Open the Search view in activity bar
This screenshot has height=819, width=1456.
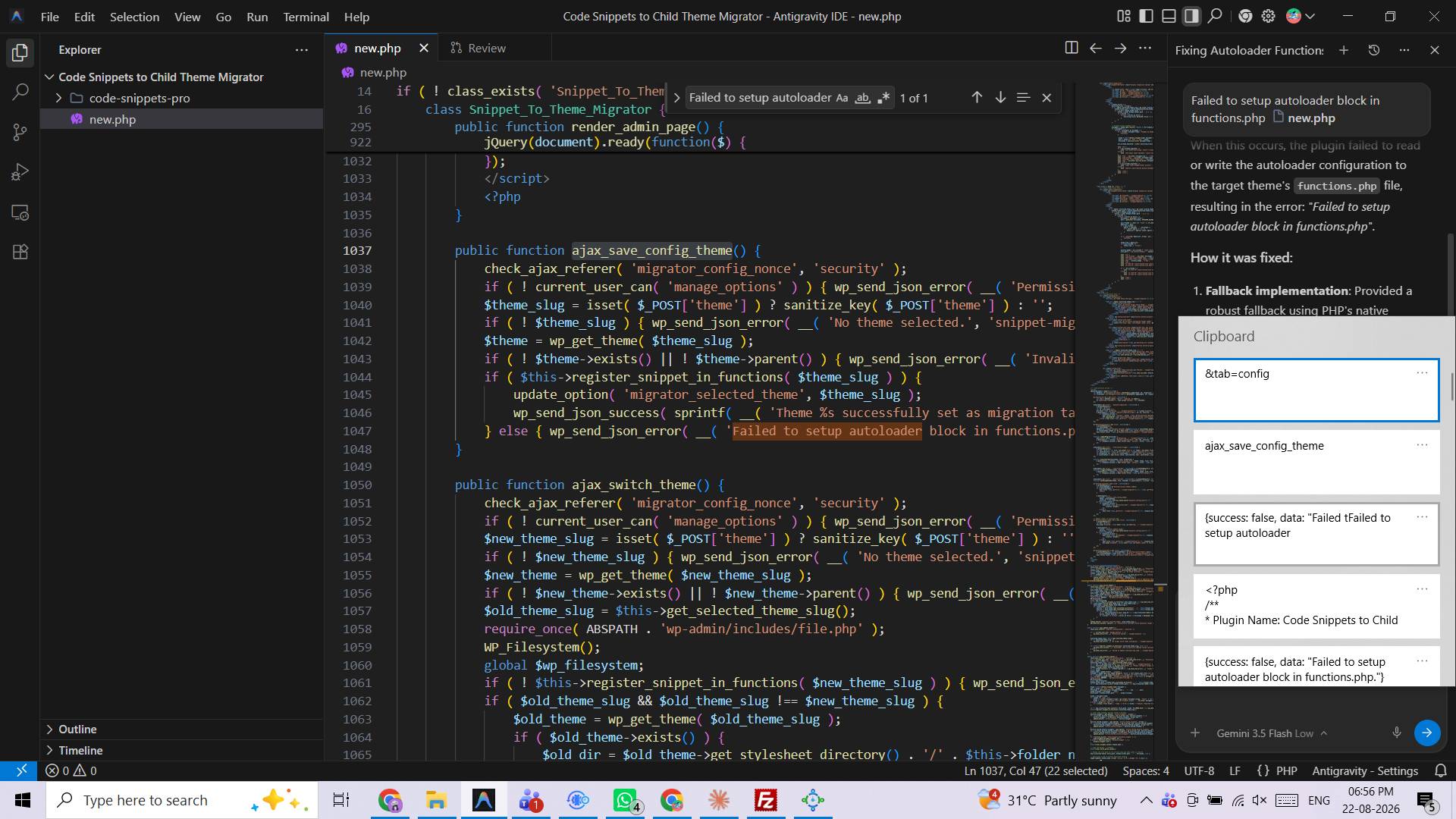coord(20,93)
